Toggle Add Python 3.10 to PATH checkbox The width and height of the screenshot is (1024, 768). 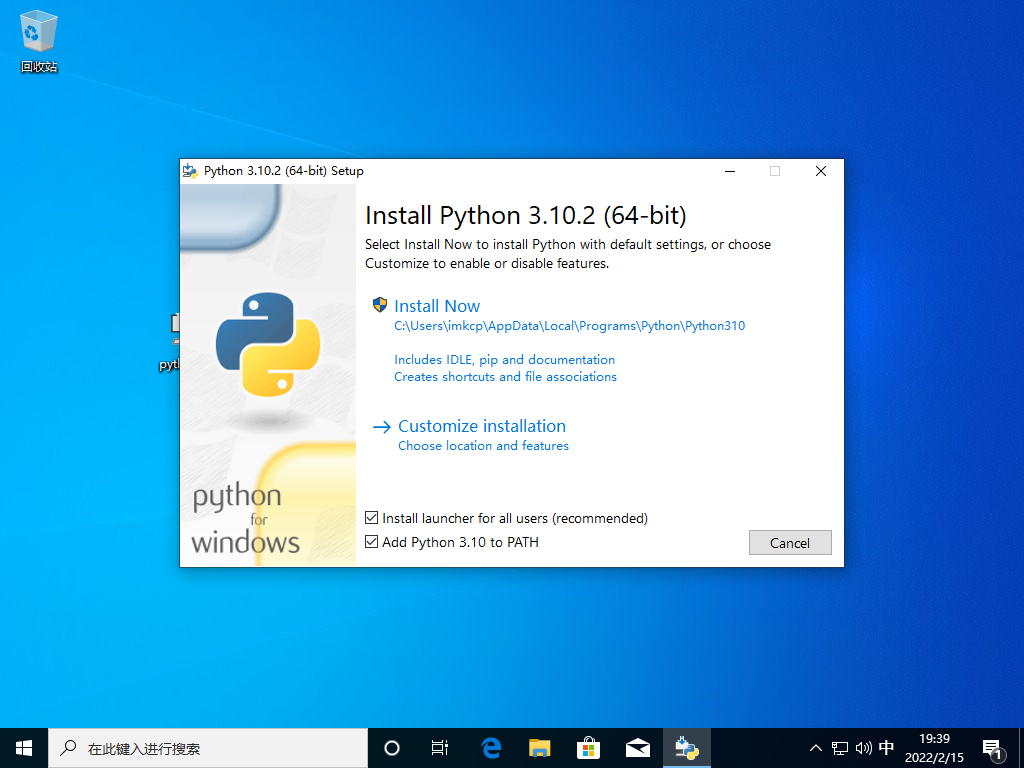tap(372, 542)
